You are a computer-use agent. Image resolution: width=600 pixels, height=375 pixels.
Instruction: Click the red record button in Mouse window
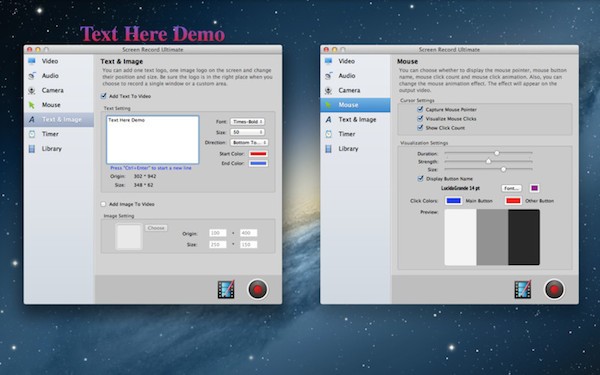(554, 289)
